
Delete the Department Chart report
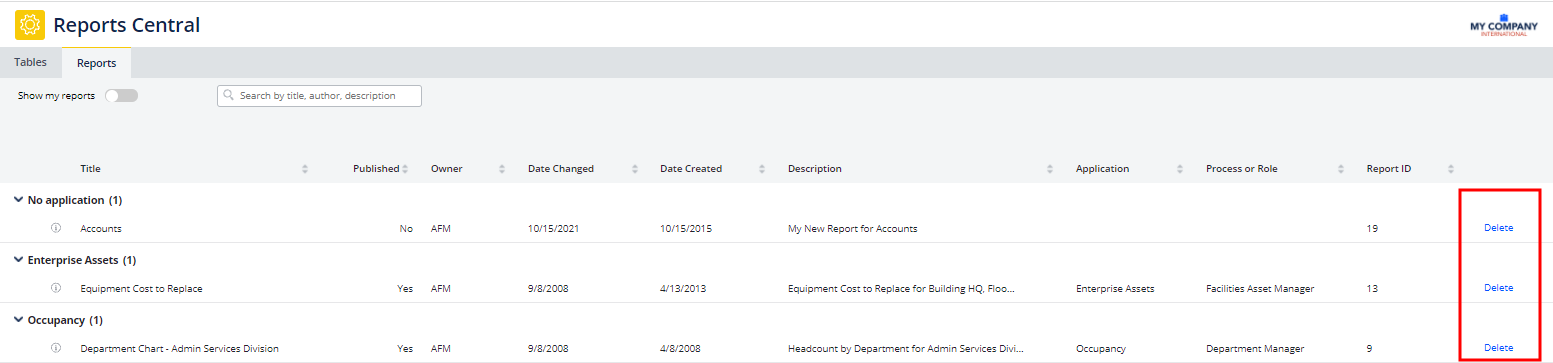1498,348
